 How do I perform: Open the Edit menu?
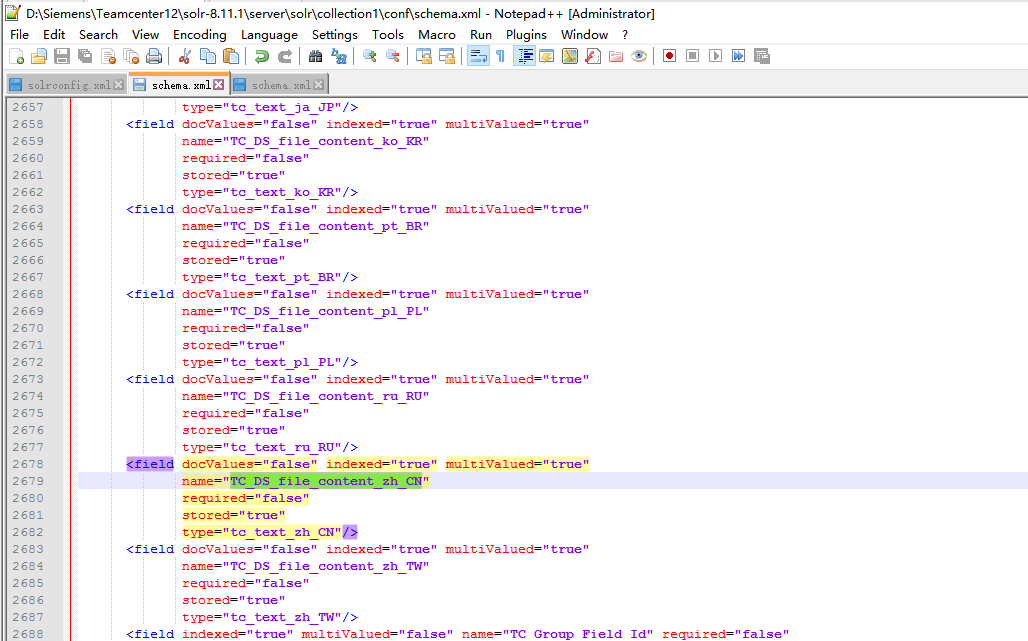[54, 35]
